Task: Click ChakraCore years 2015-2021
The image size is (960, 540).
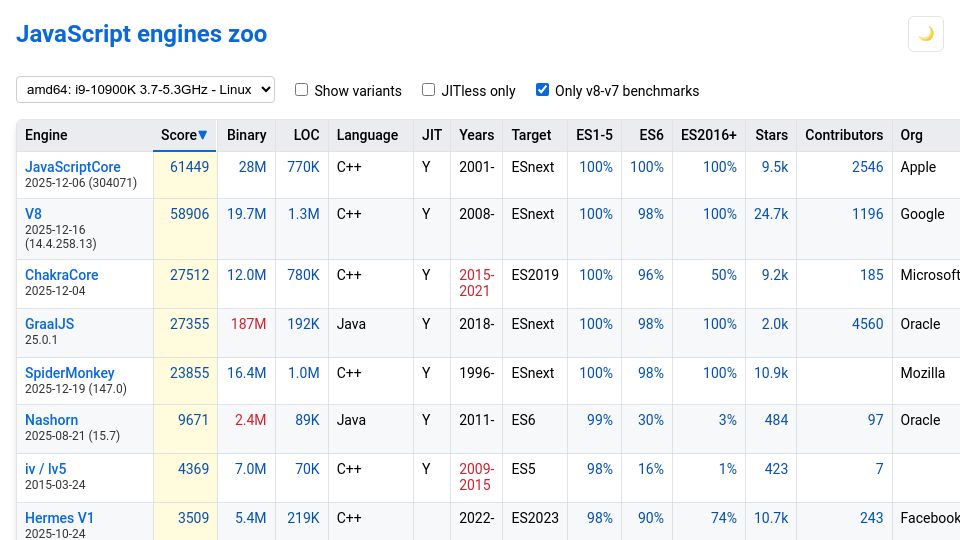Action: [476, 283]
